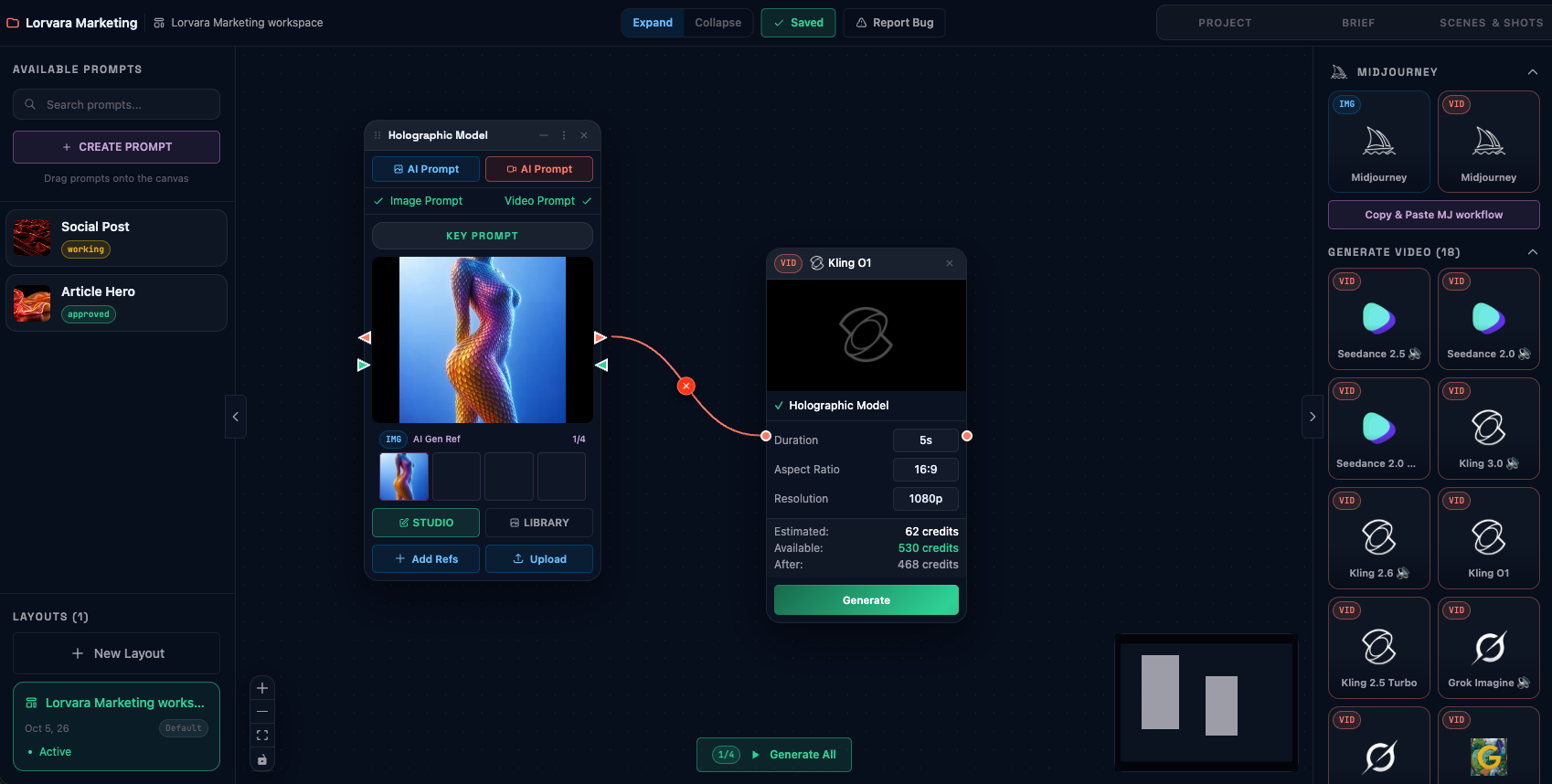The image size is (1552, 784).
Task: Click the fit-to-screen canvas icon
Action: click(262, 736)
